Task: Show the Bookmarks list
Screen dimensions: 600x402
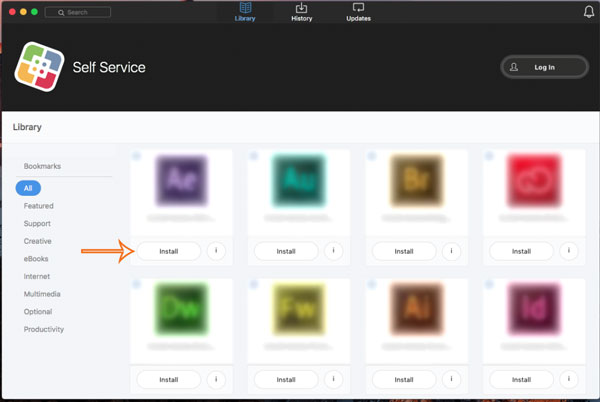Action: [42, 166]
